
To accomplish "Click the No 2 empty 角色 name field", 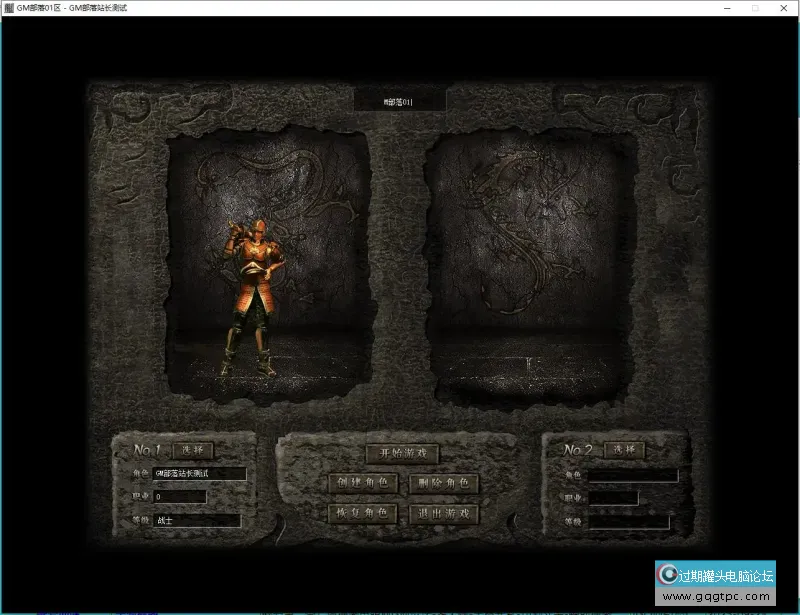I will pos(634,476).
